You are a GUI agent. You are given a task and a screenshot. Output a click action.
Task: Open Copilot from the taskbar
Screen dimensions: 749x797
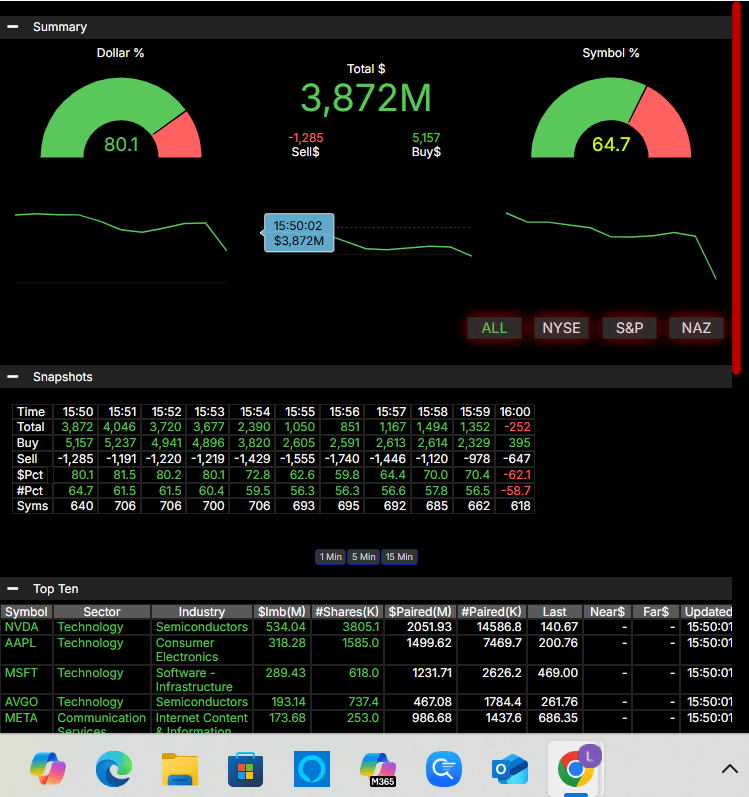pyautogui.click(x=48, y=769)
